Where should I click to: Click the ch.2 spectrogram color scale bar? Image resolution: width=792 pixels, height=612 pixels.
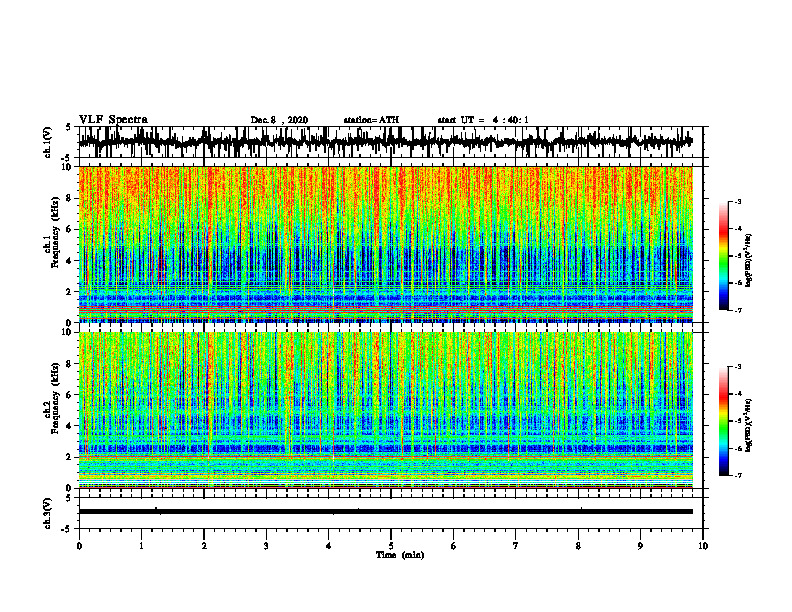tap(724, 421)
